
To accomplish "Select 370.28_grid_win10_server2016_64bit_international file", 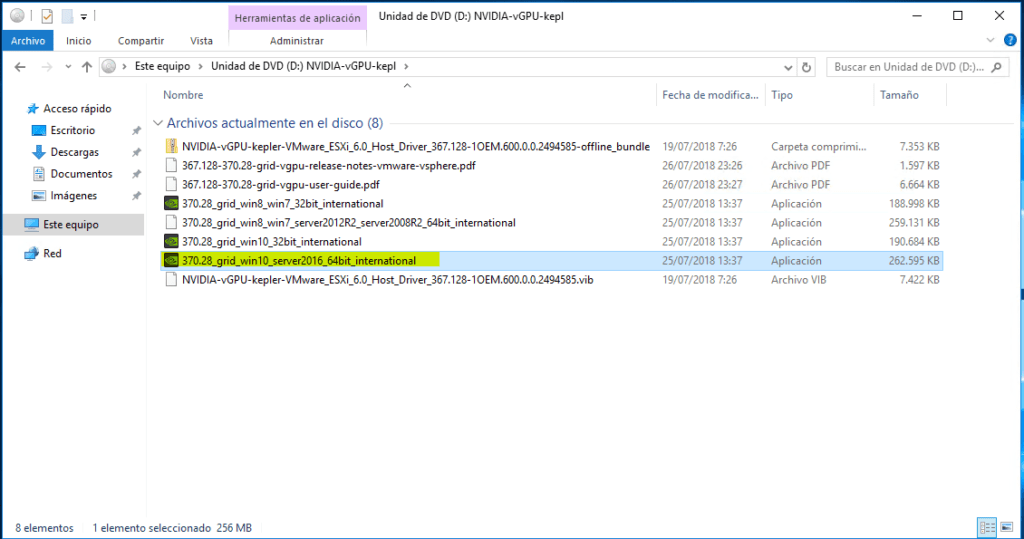I will click(x=299, y=260).
